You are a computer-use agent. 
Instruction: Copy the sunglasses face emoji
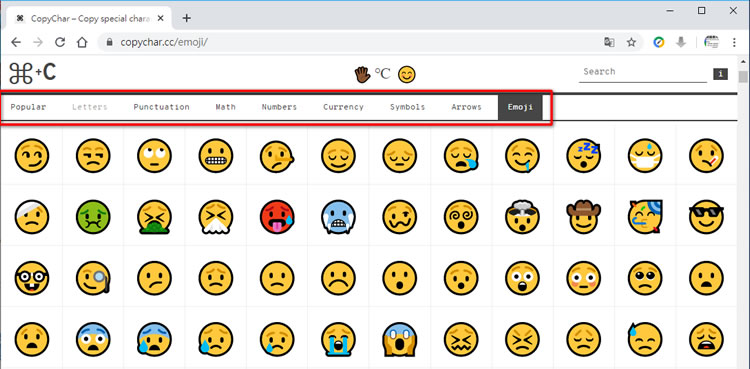(x=706, y=217)
